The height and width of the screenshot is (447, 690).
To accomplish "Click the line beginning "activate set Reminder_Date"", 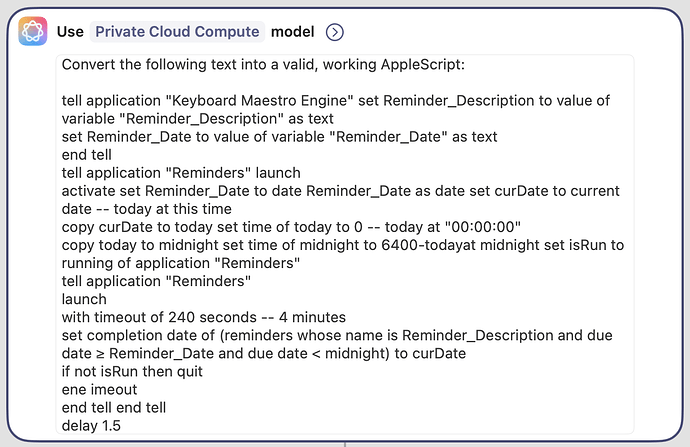I will pyautogui.click(x=340, y=191).
